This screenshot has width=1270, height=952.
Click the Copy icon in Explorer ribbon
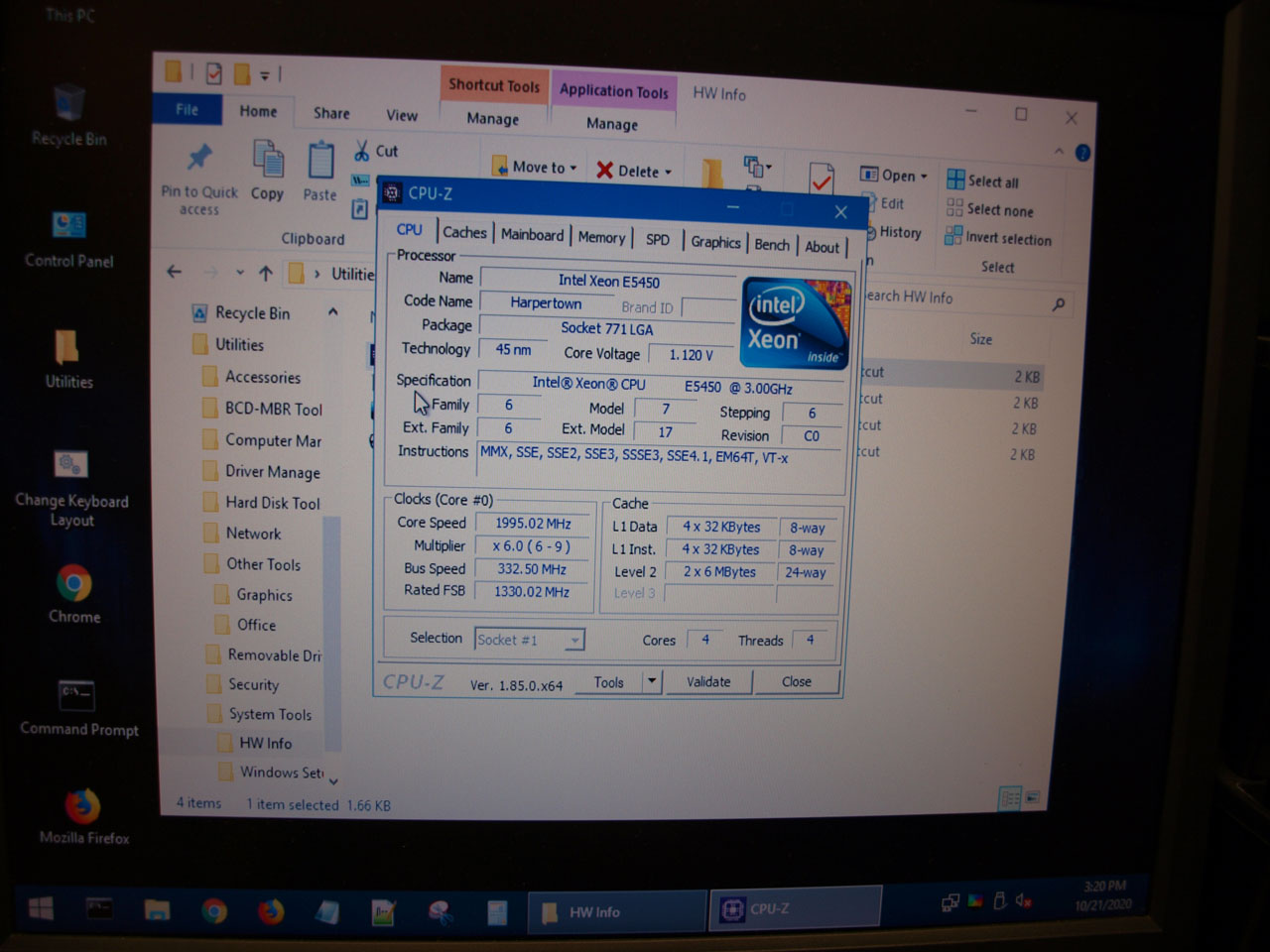(267, 170)
